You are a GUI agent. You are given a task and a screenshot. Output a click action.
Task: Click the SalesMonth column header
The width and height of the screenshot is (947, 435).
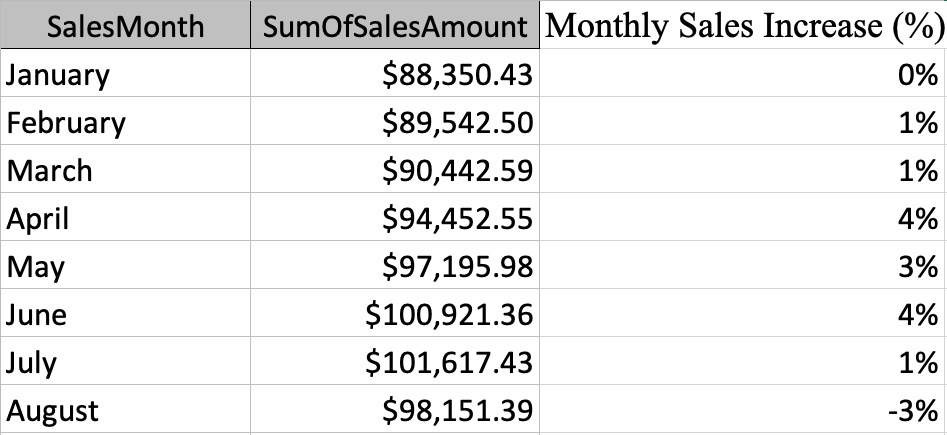click(125, 26)
